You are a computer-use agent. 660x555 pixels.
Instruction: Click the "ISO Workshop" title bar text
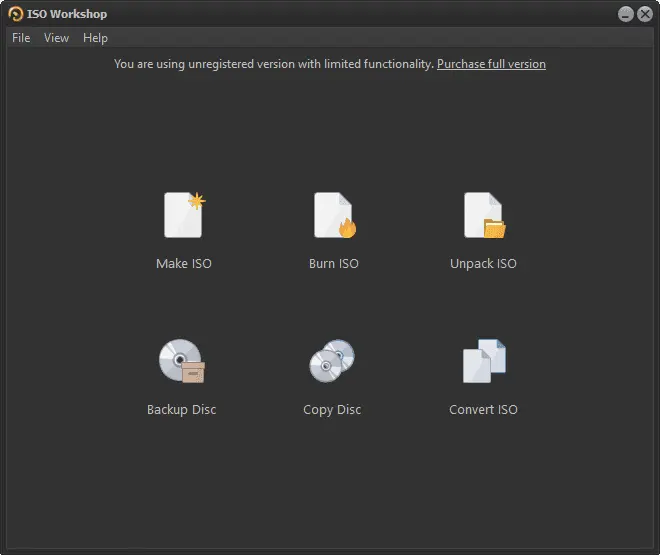[67, 14]
